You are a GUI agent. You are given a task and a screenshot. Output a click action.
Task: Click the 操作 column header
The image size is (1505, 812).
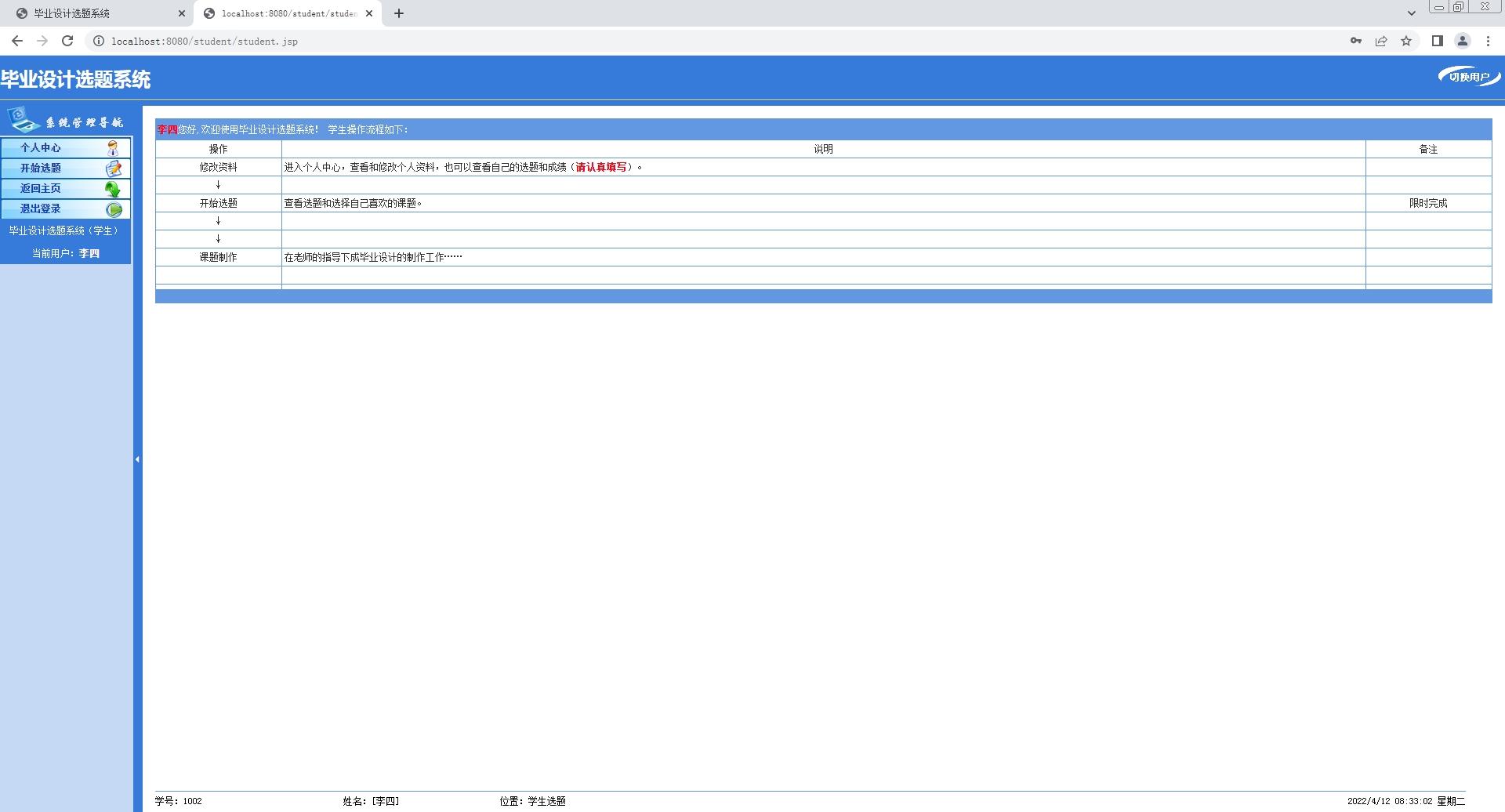[218, 149]
